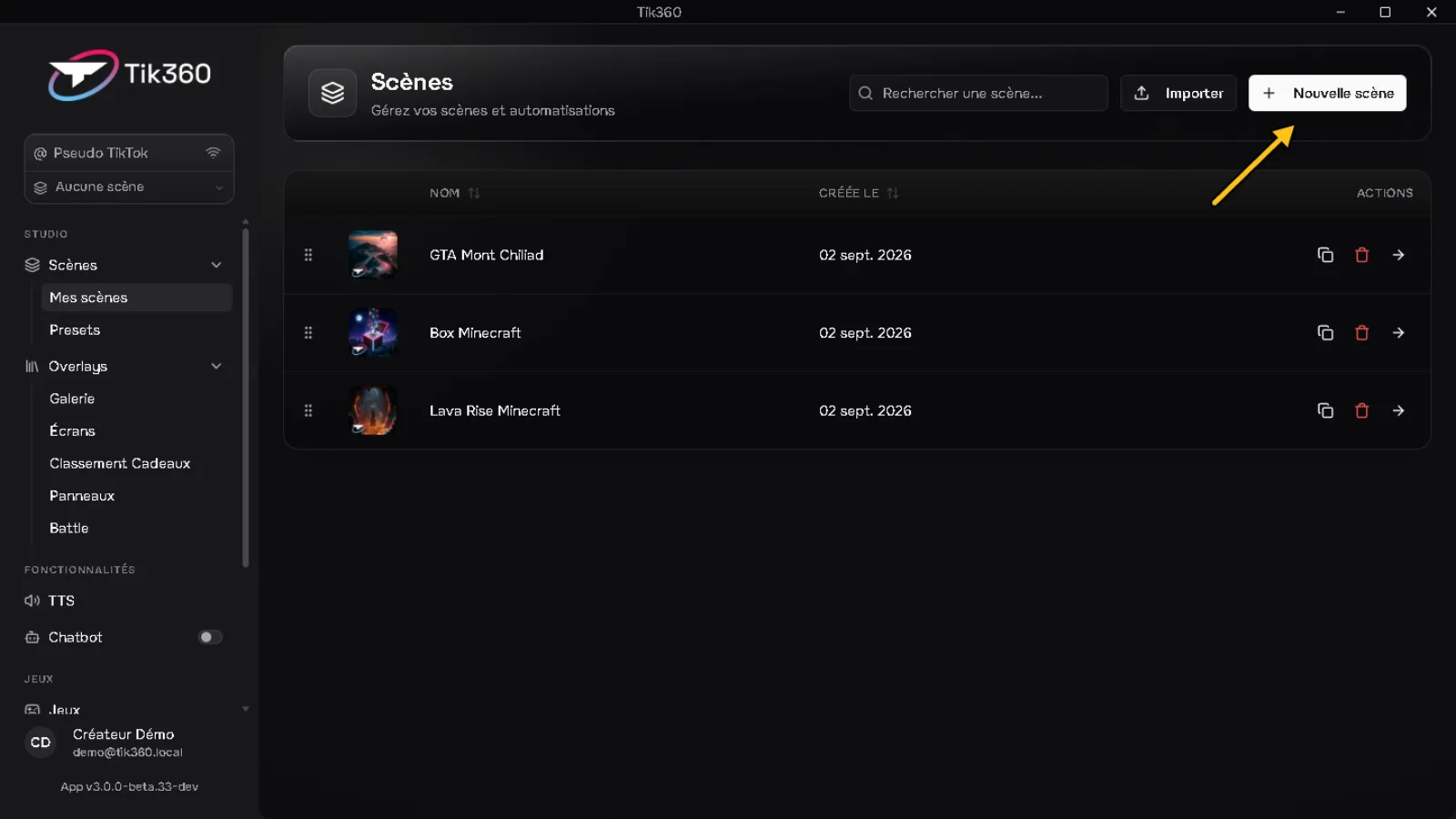This screenshot has height=819, width=1456.
Task: Collapse the Scènes sidebar section
Action: (217, 265)
